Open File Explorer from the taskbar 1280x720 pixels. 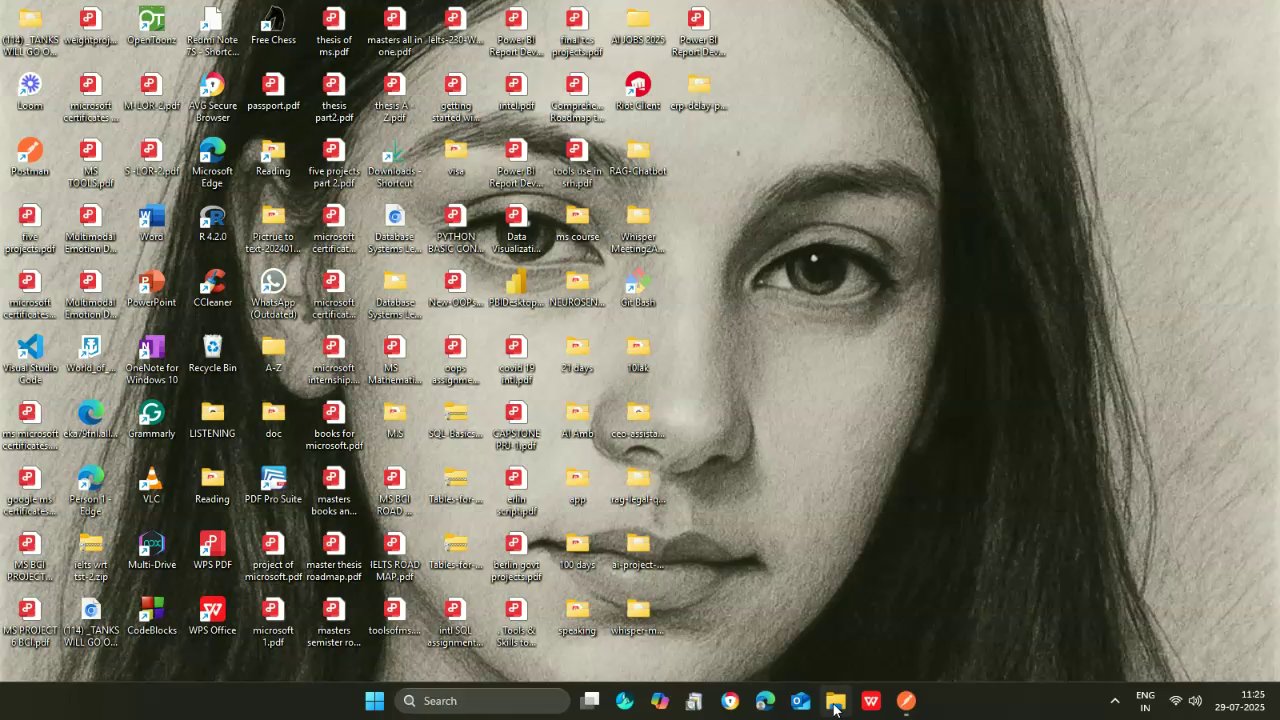click(836, 701)
